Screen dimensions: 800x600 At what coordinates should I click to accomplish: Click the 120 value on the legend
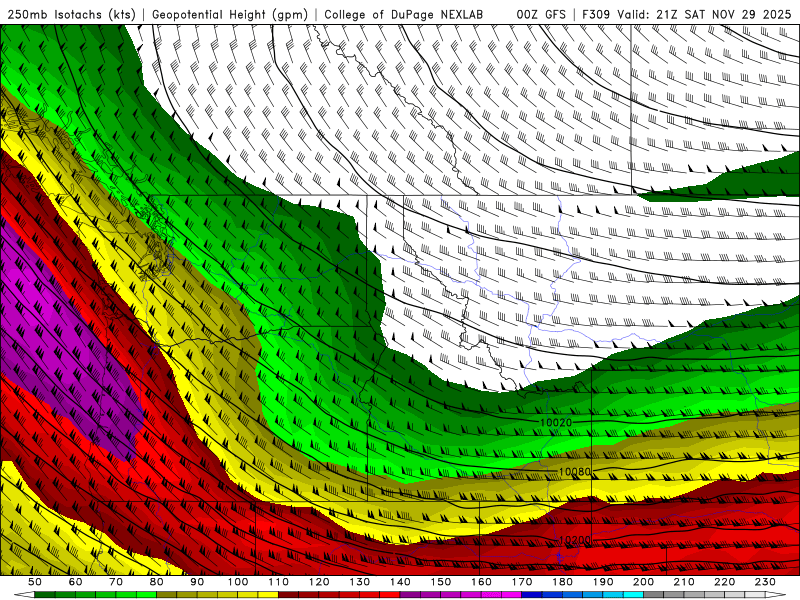(319, 582)
